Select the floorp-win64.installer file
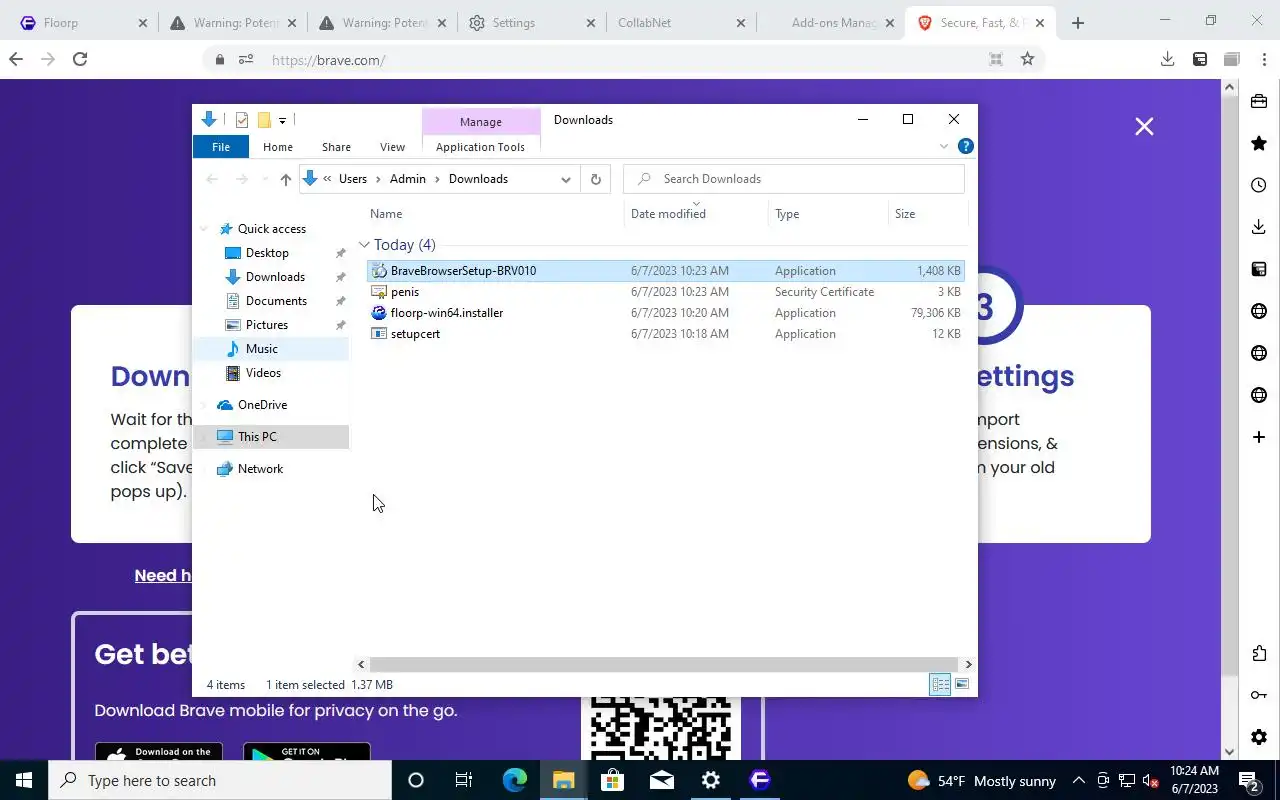 point(666,313)
